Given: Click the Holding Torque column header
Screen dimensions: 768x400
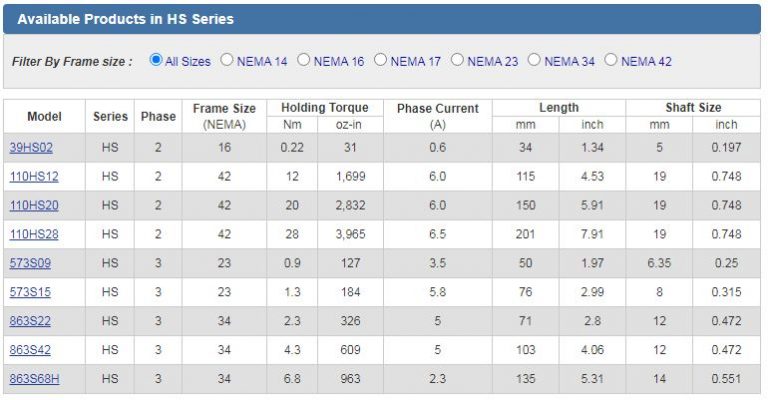Looking at the screenshot, I should tap(324, 108).
